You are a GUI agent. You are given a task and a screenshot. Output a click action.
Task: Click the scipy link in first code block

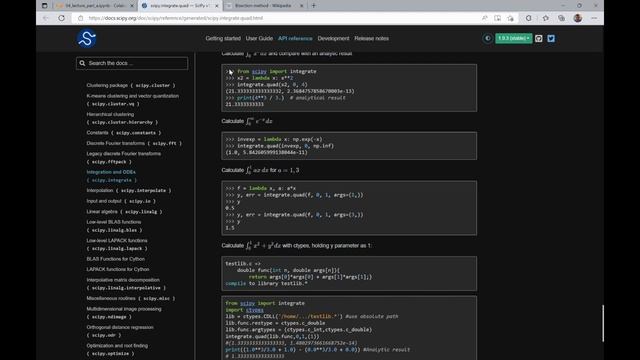259,71
